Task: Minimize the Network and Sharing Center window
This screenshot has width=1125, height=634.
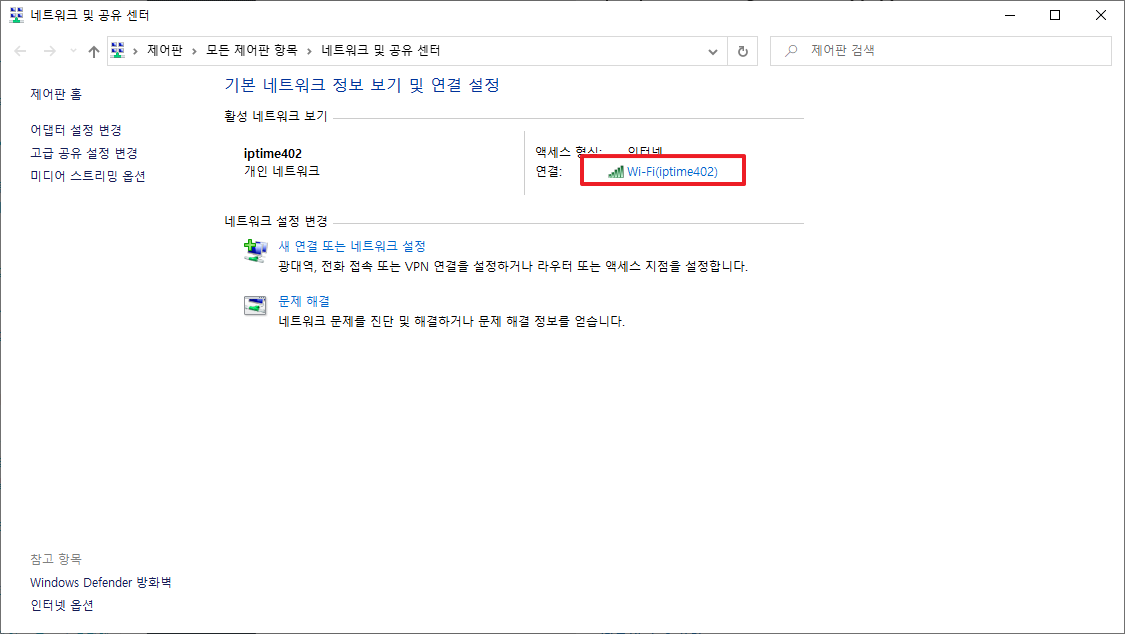Action: (x=1010, y=15)
